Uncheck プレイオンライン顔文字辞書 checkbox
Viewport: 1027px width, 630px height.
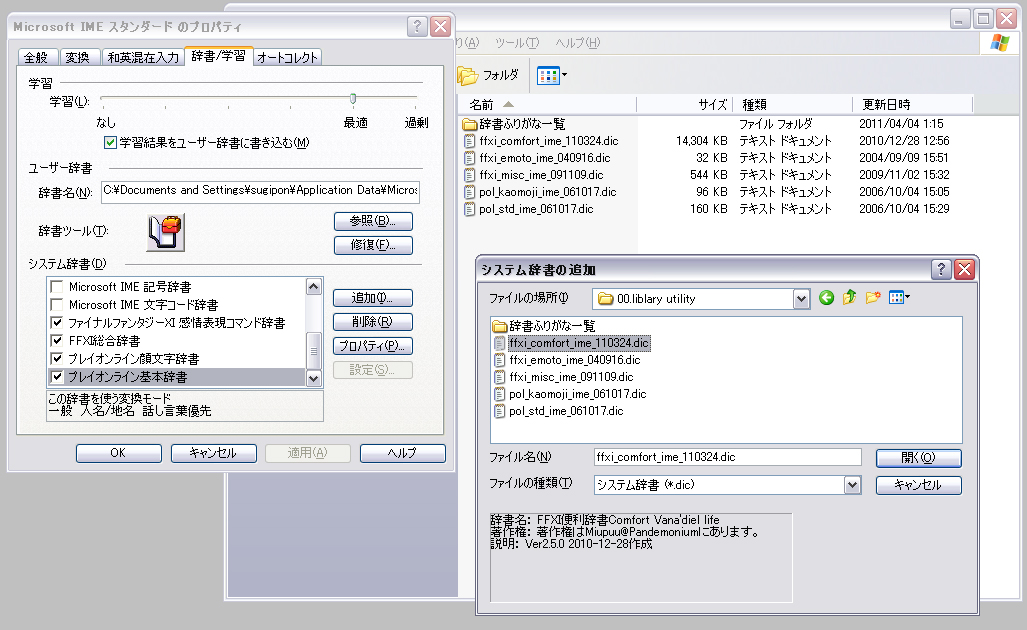tap(57, 359)
